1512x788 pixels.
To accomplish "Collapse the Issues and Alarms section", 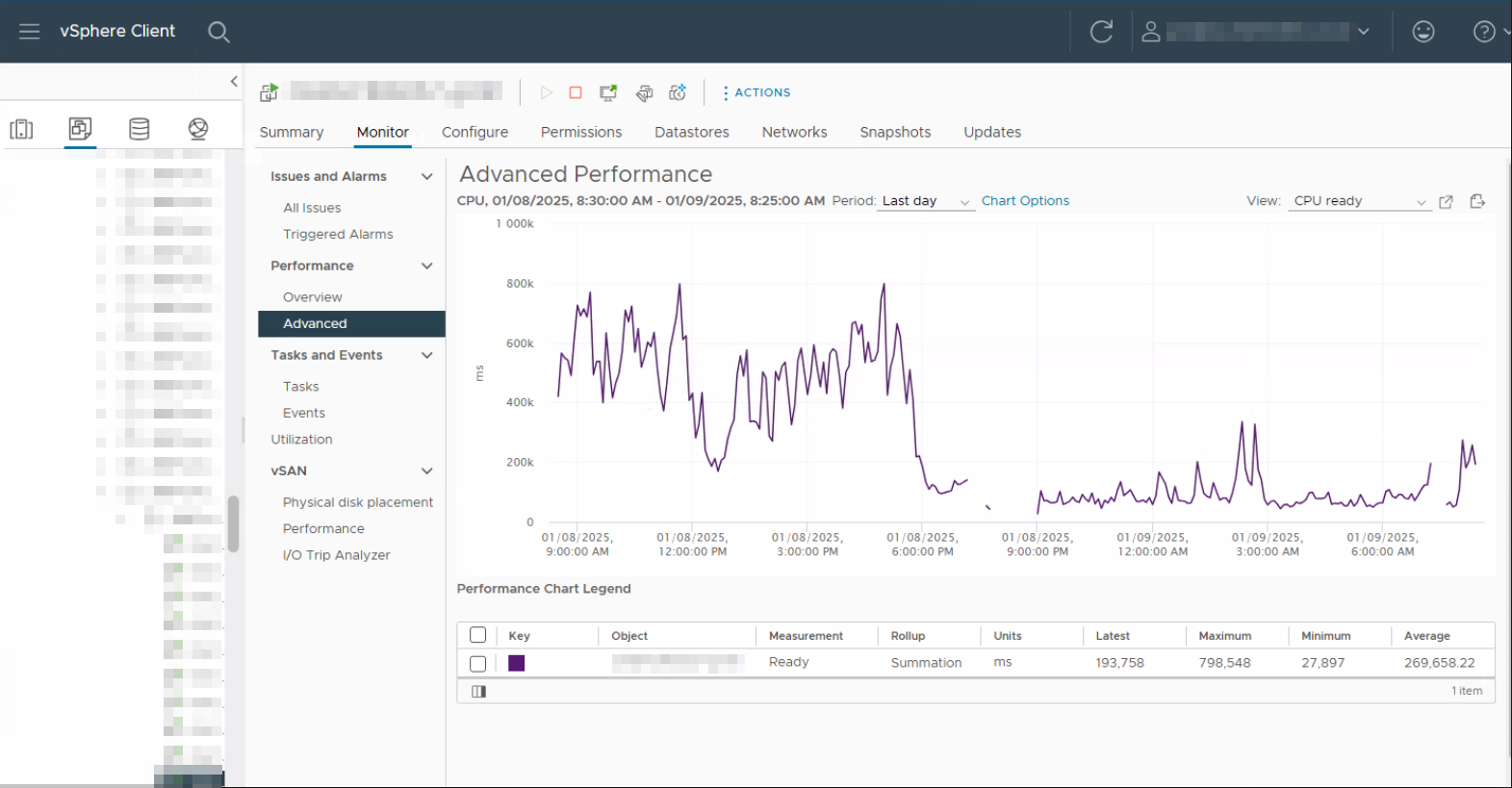I will [x=426, y=176].
